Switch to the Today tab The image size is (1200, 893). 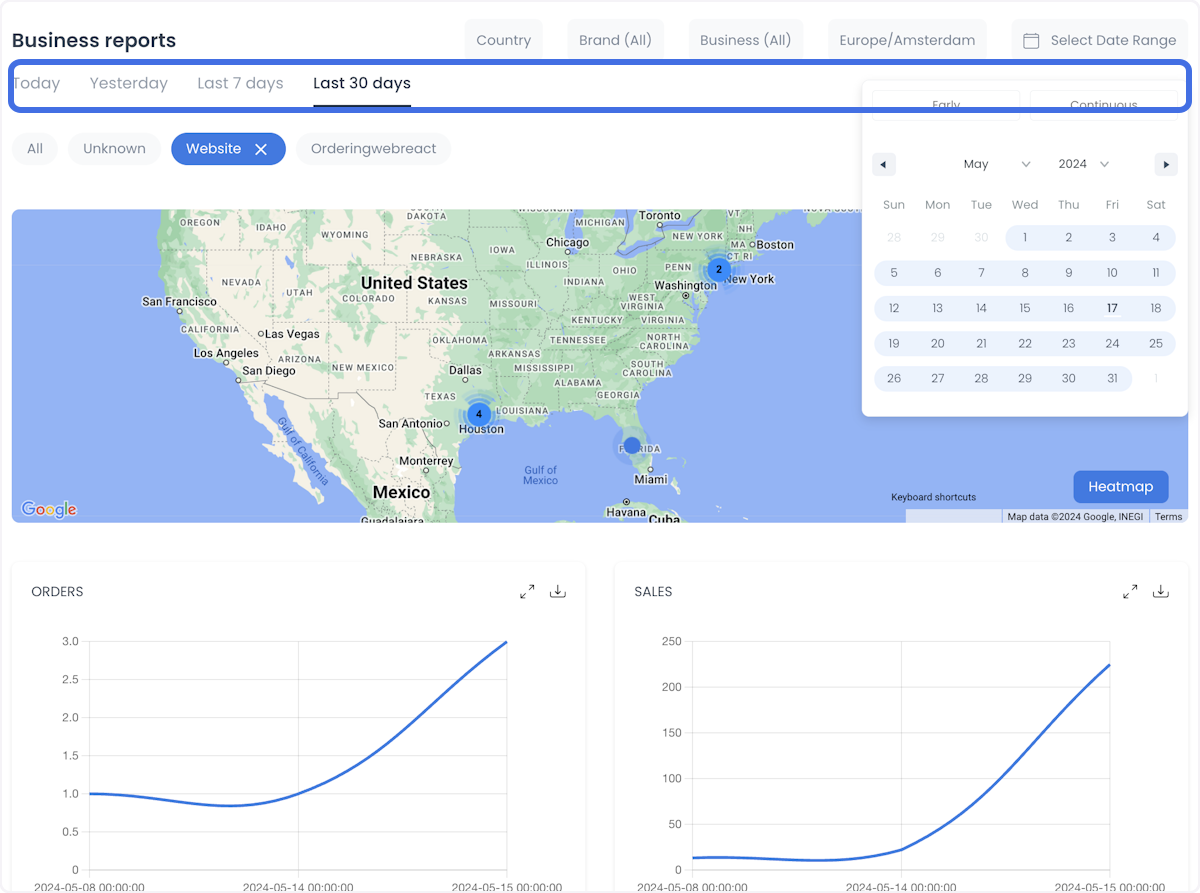point(37,83)
